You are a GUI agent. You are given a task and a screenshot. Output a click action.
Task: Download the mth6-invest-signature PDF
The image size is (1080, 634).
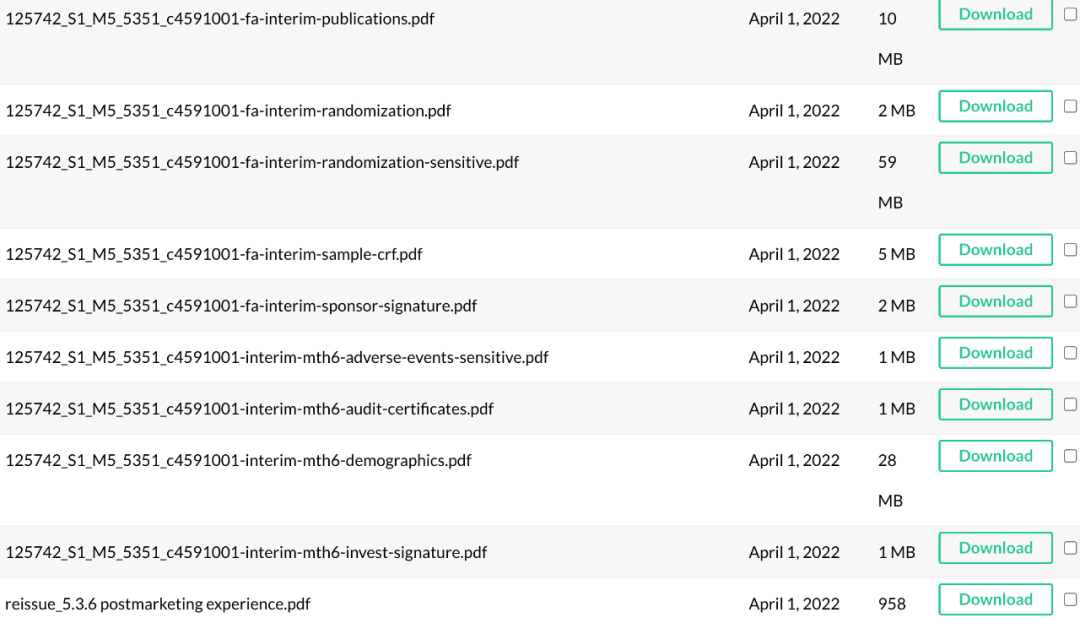[995, 548]
